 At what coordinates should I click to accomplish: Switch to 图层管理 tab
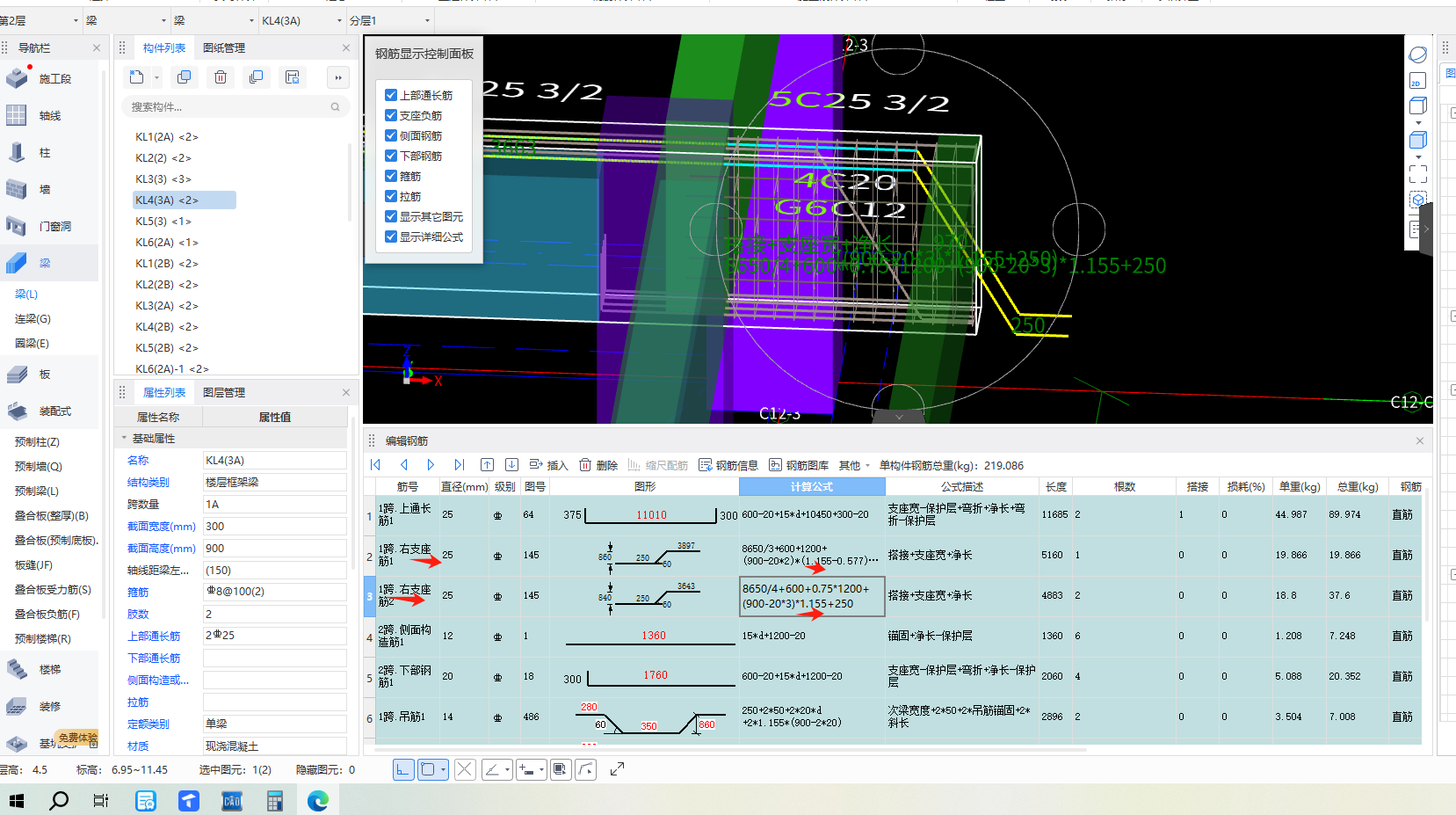[x=224, y=393]
